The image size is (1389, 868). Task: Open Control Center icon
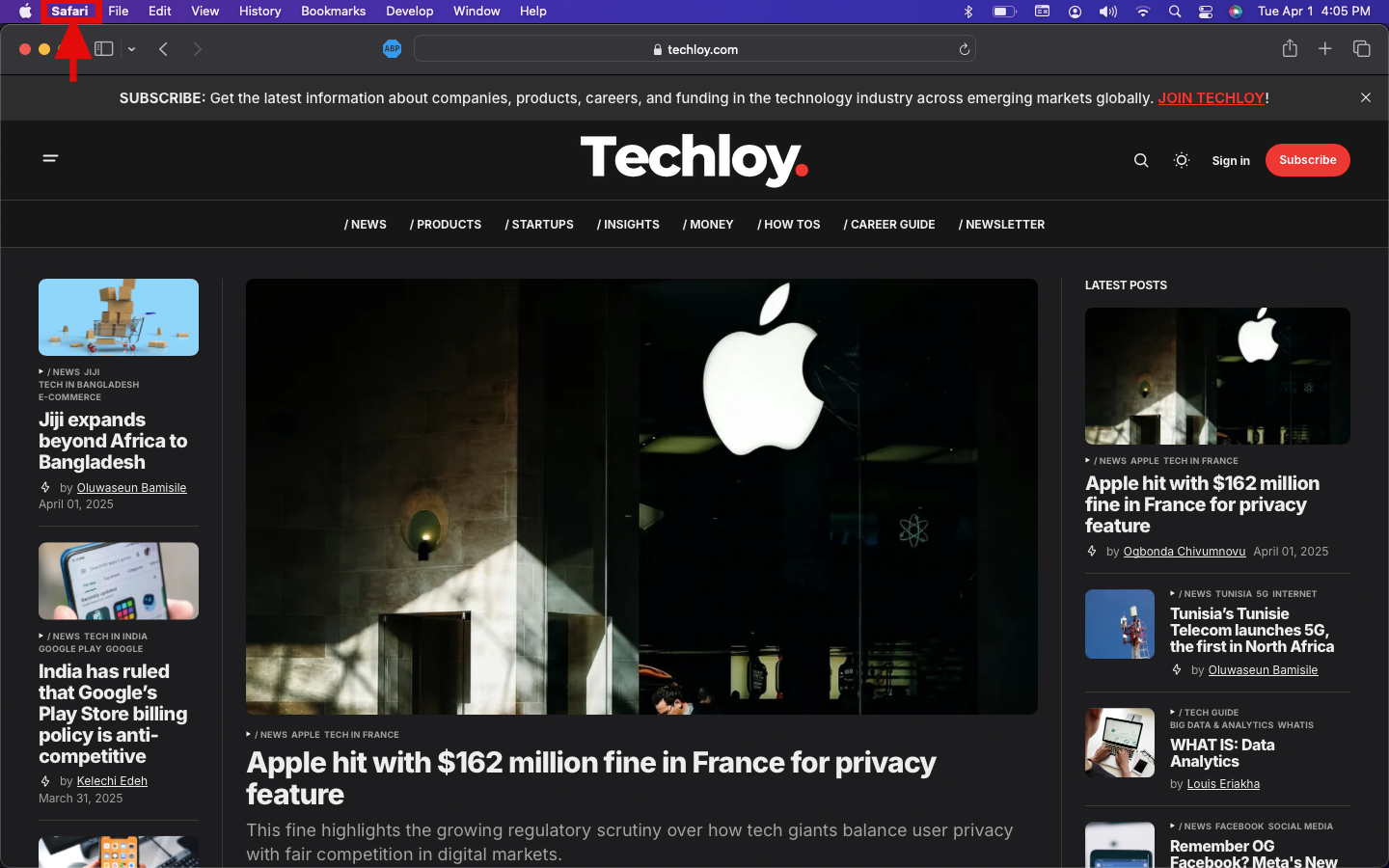[1206, 12]
